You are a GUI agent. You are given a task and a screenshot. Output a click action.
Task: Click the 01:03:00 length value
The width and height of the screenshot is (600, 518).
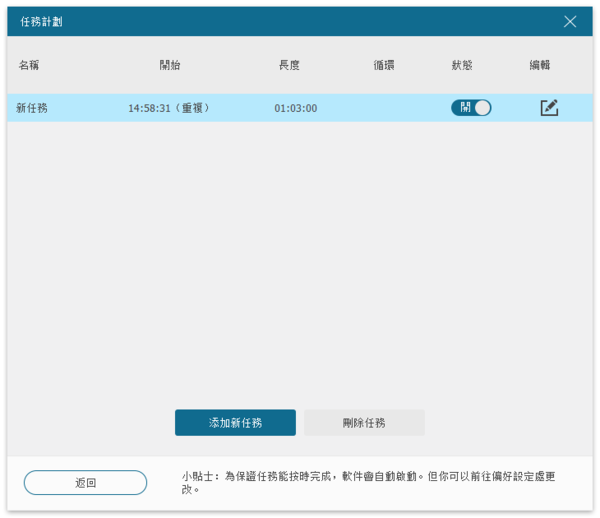click(296, 108)
